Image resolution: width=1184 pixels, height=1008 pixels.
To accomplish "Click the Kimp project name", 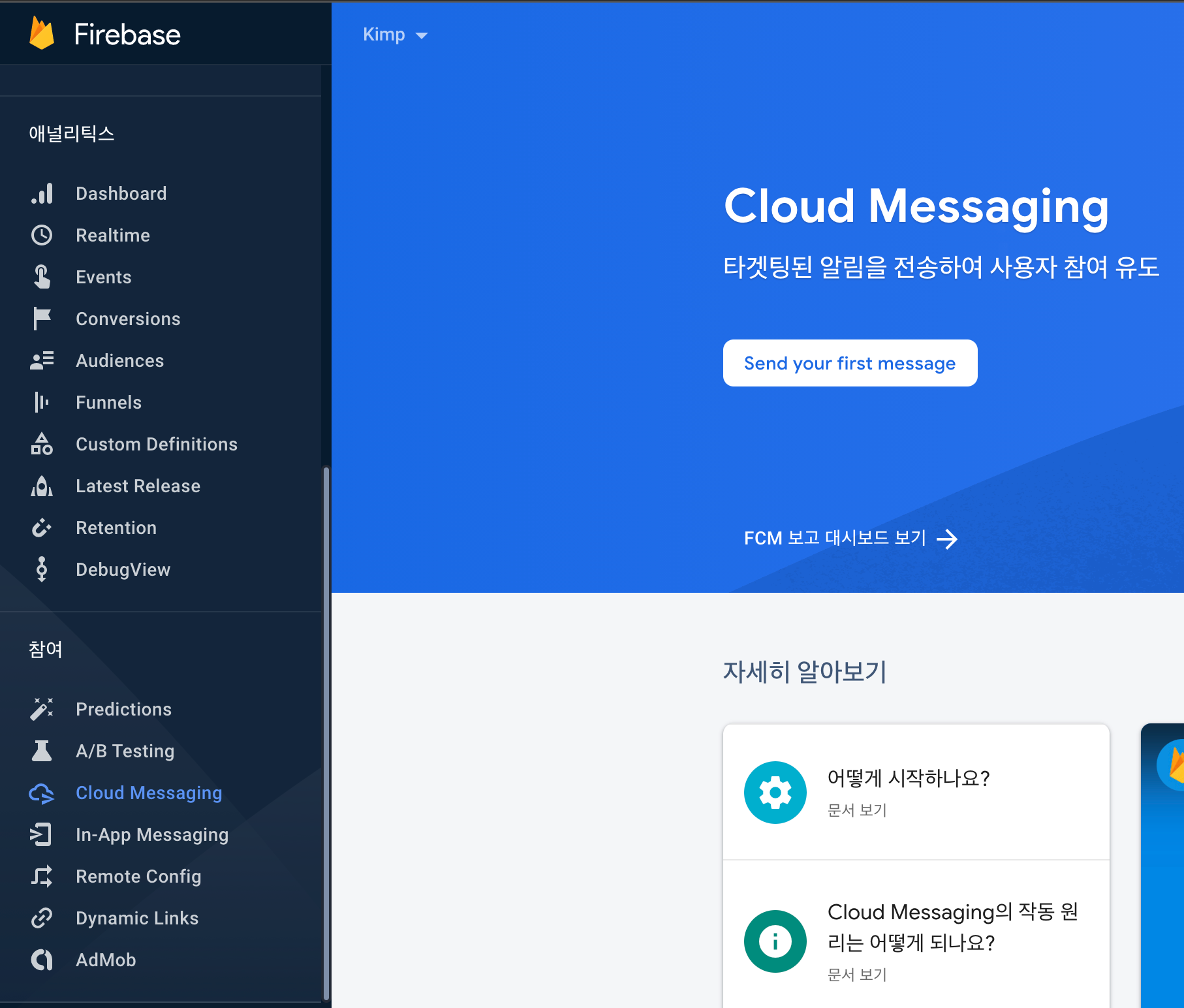I will (x=384, y=35).
